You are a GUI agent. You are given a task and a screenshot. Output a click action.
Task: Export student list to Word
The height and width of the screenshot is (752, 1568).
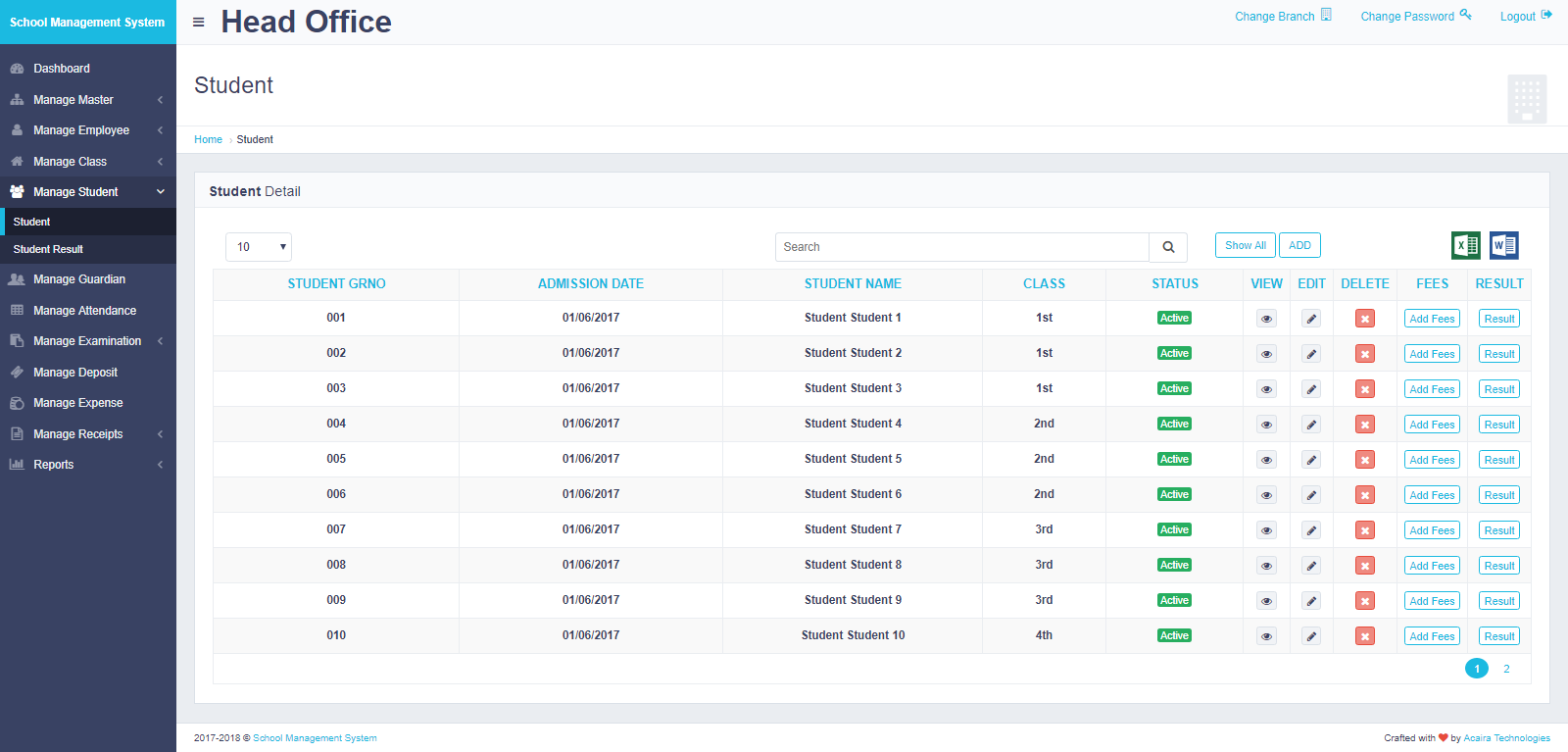point(1503,245)
